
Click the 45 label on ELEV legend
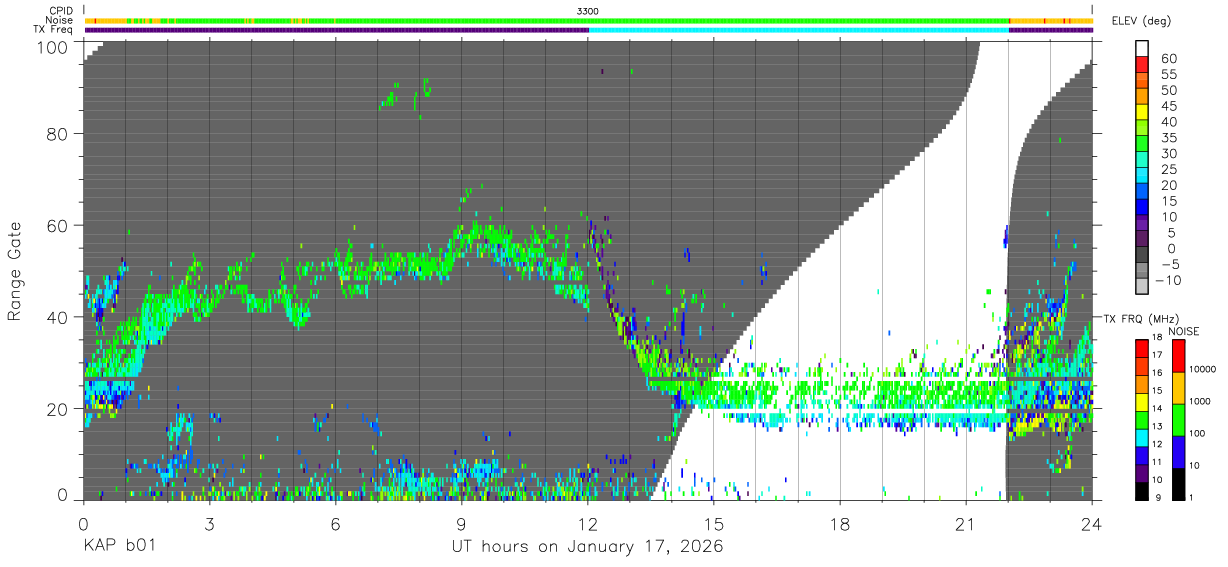(1167, 106)
